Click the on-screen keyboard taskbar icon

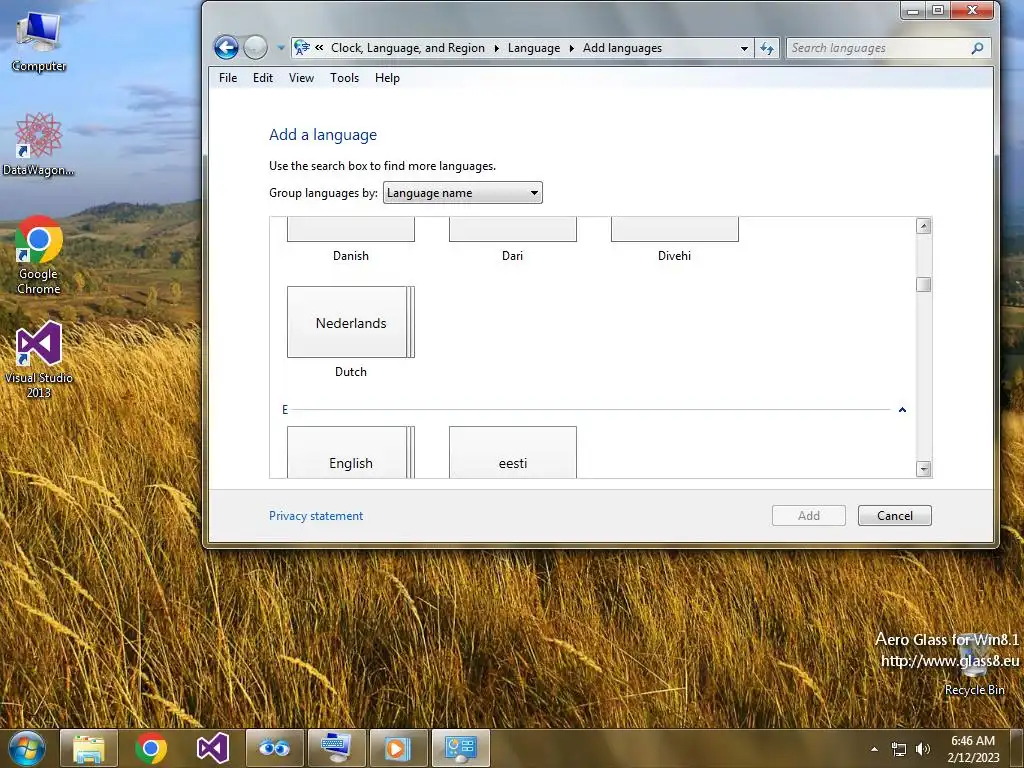(x=336, y=748)
